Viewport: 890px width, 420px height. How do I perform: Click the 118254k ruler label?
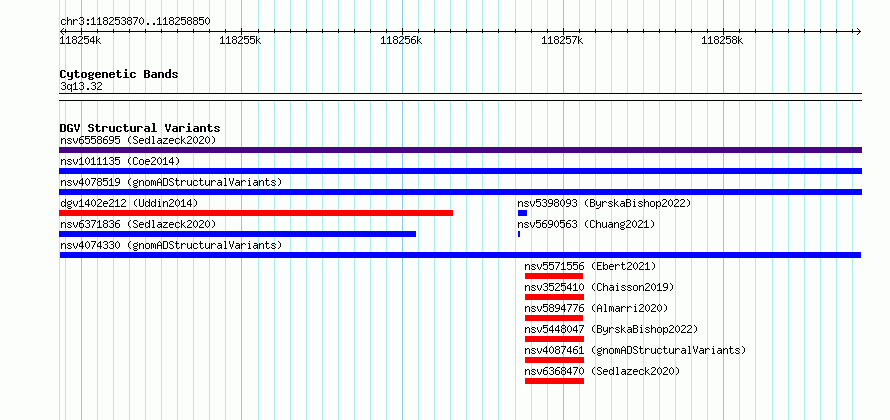pyautogui.click(x=81, y=40)
